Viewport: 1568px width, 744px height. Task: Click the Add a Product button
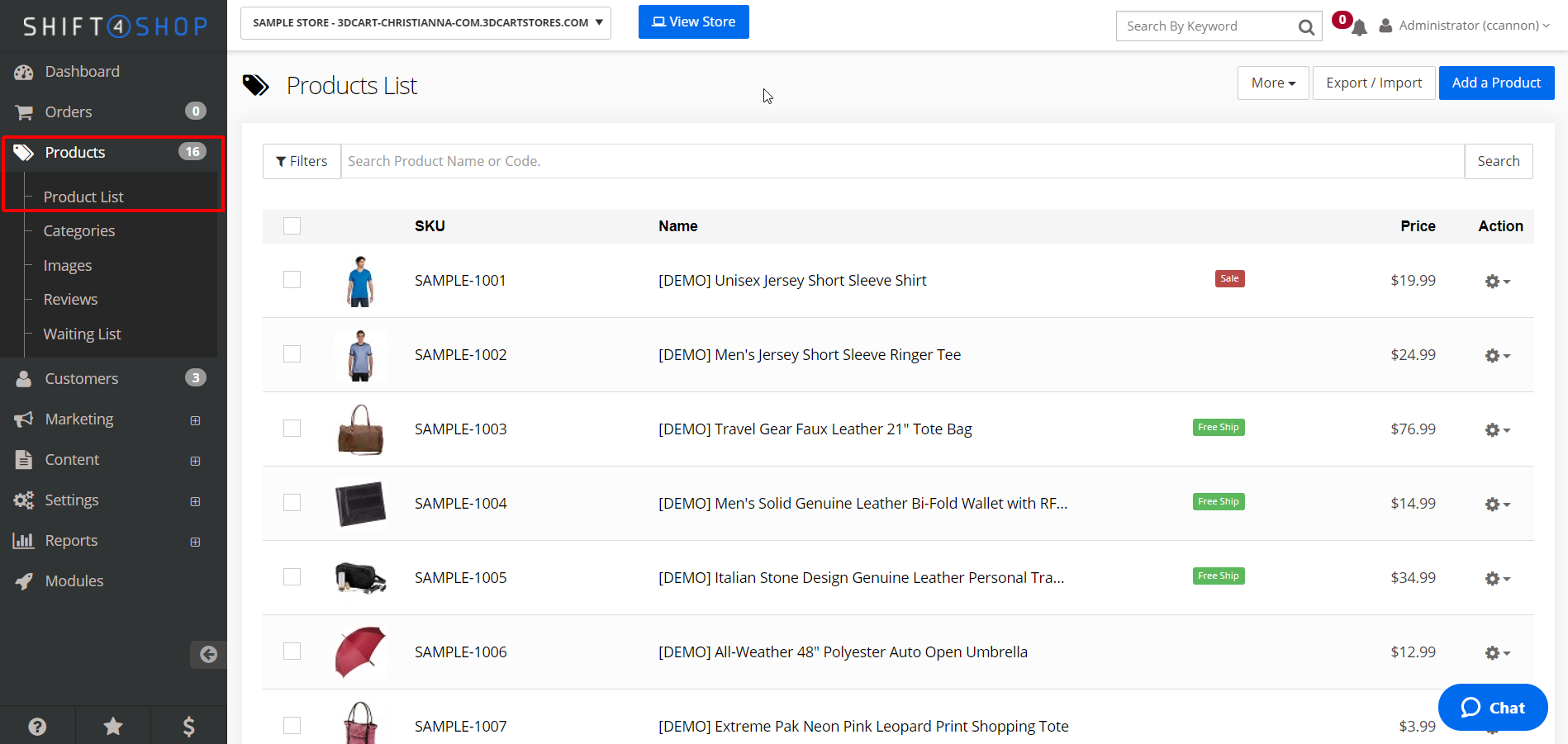(1496, 83)
